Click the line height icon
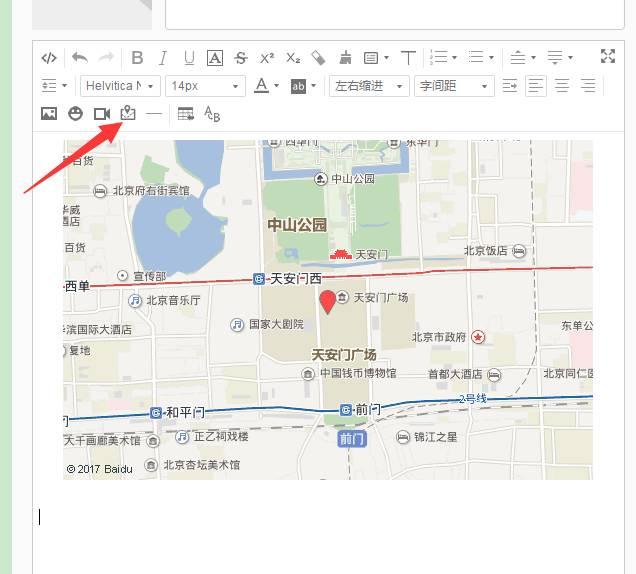 pos(49,86)
